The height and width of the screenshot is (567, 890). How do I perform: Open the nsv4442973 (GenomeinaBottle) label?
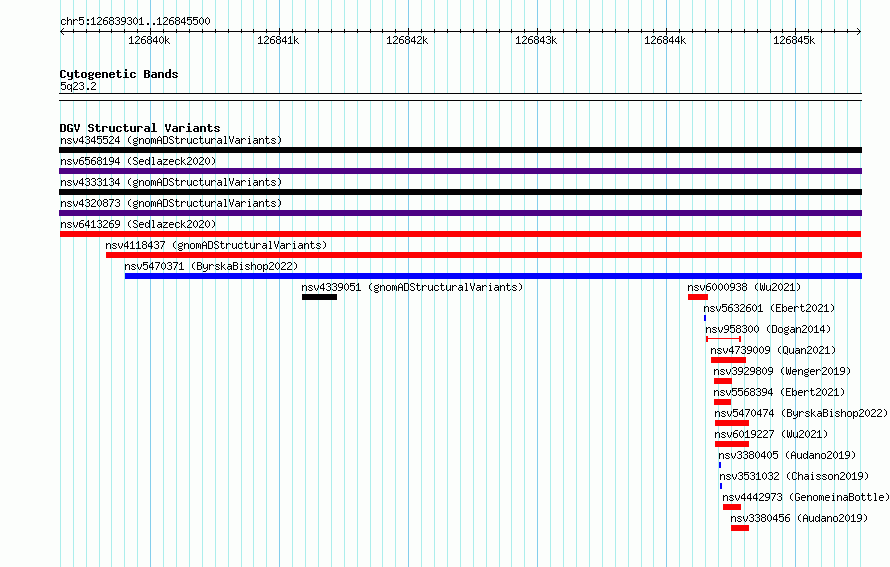click(x=806, y=497)
